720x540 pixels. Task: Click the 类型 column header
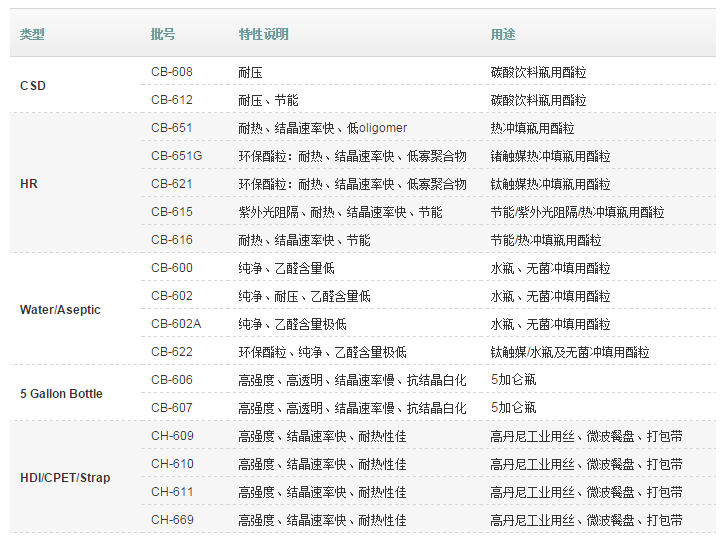(x=32, y=34)
